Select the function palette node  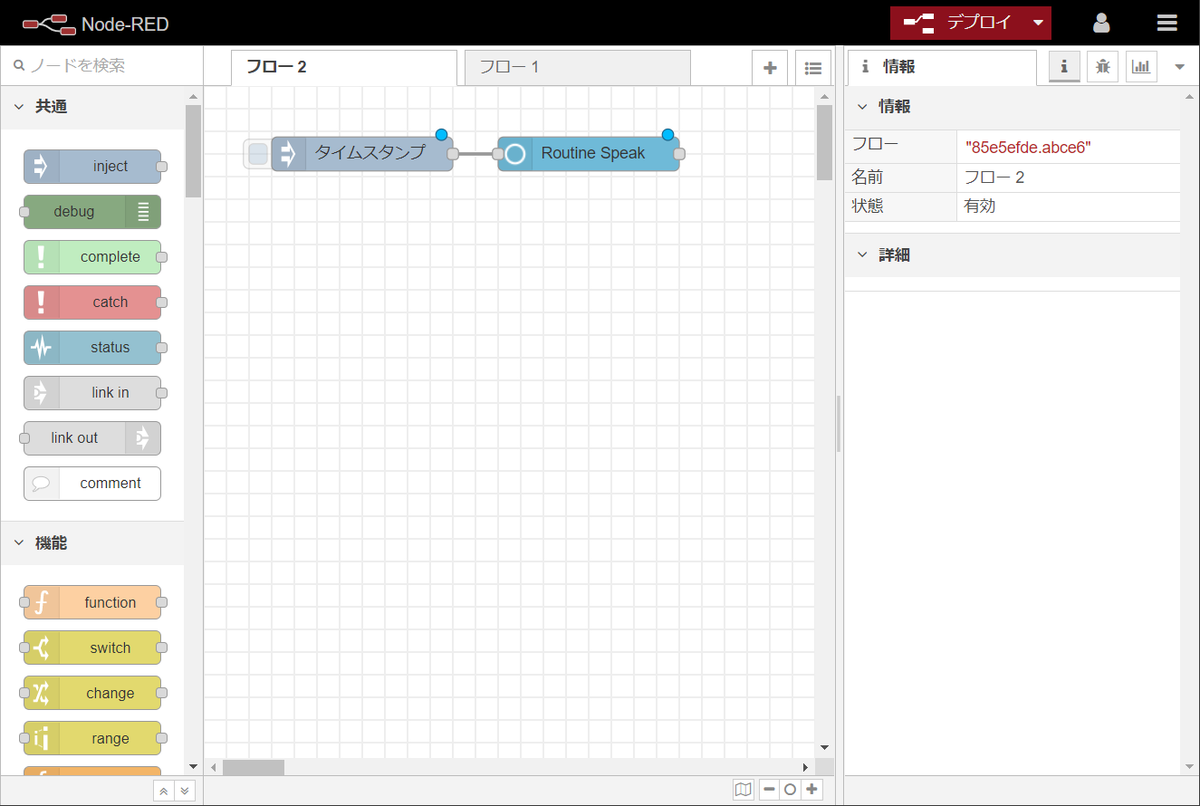point(92,603)
